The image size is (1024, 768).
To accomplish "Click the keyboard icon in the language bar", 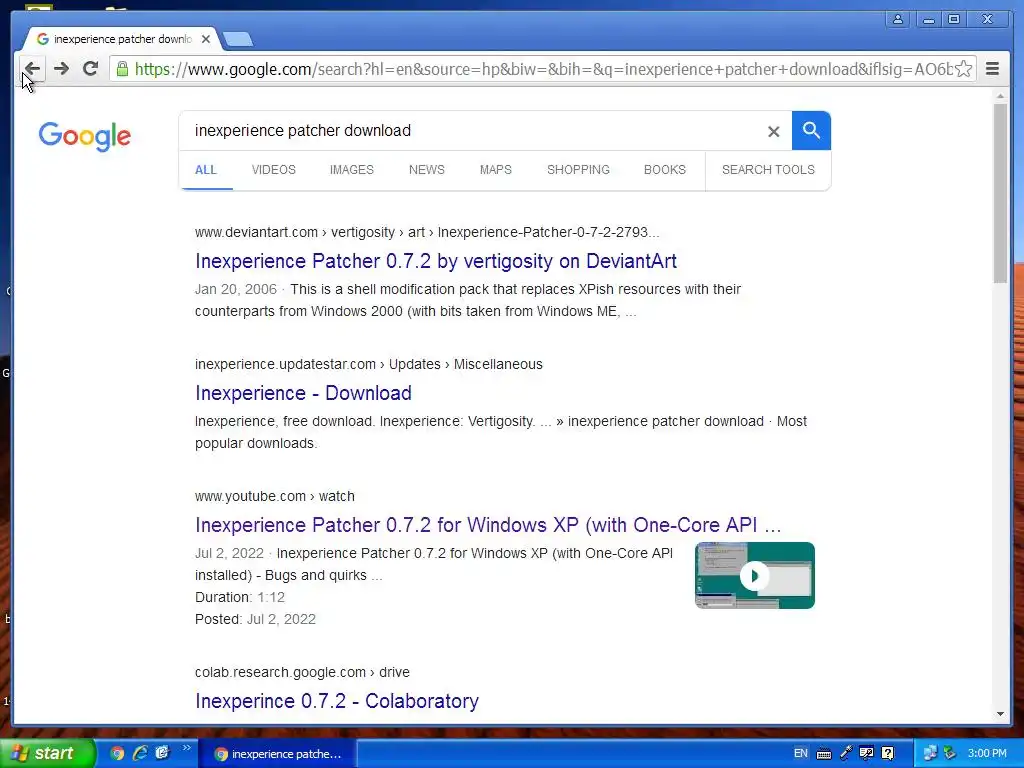I will point(824,754).
